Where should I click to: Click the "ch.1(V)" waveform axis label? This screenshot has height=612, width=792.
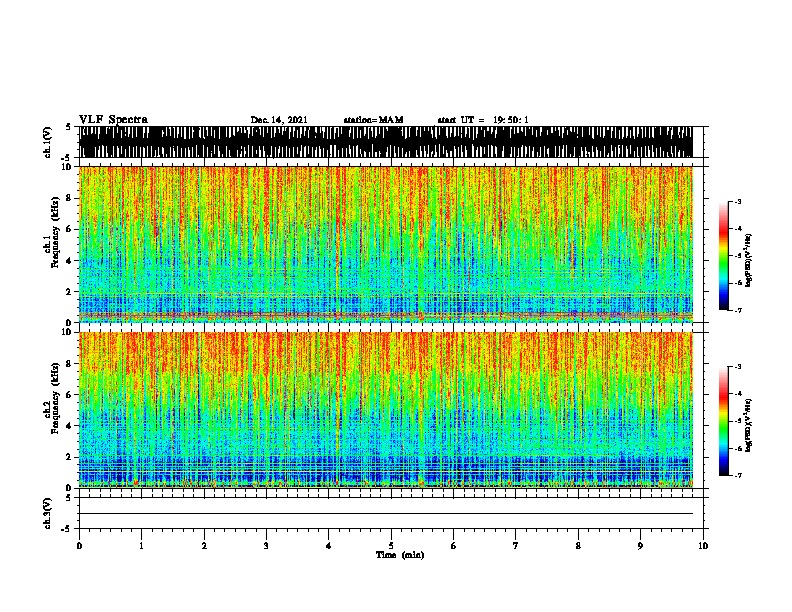47,142
